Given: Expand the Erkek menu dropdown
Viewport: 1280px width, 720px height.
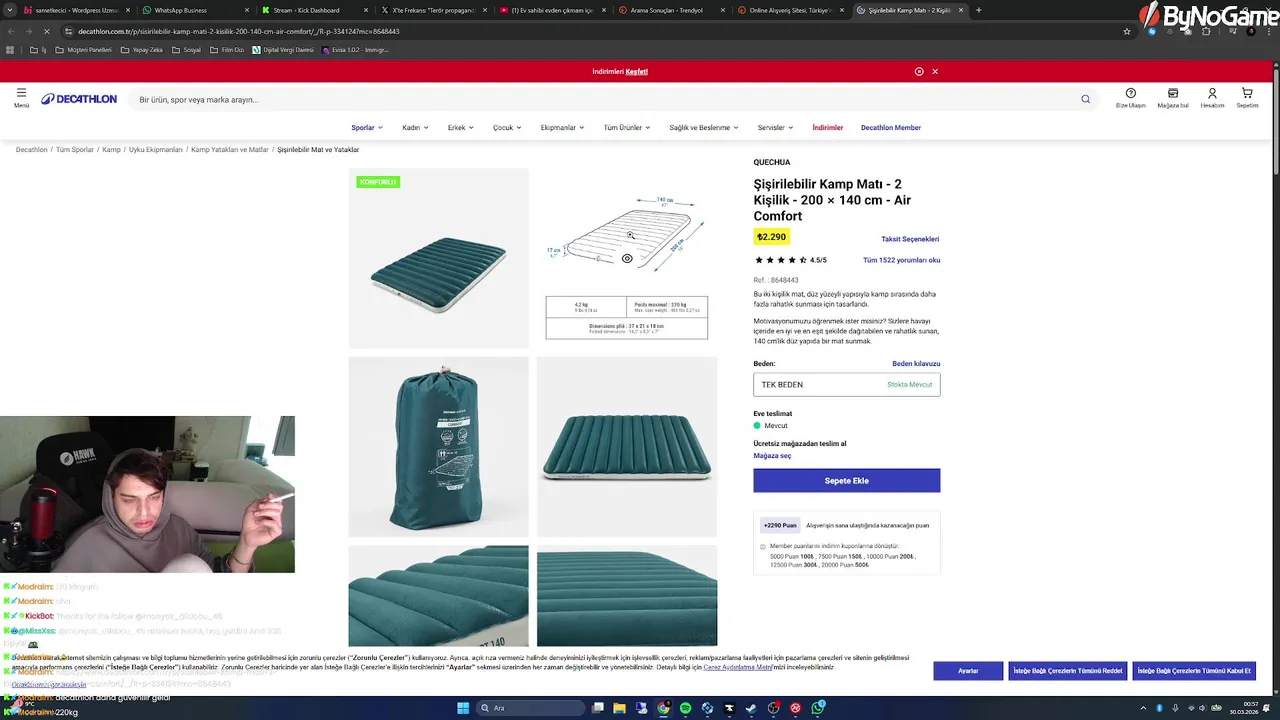Looking at the screenshot, I should tap(461, 128).
